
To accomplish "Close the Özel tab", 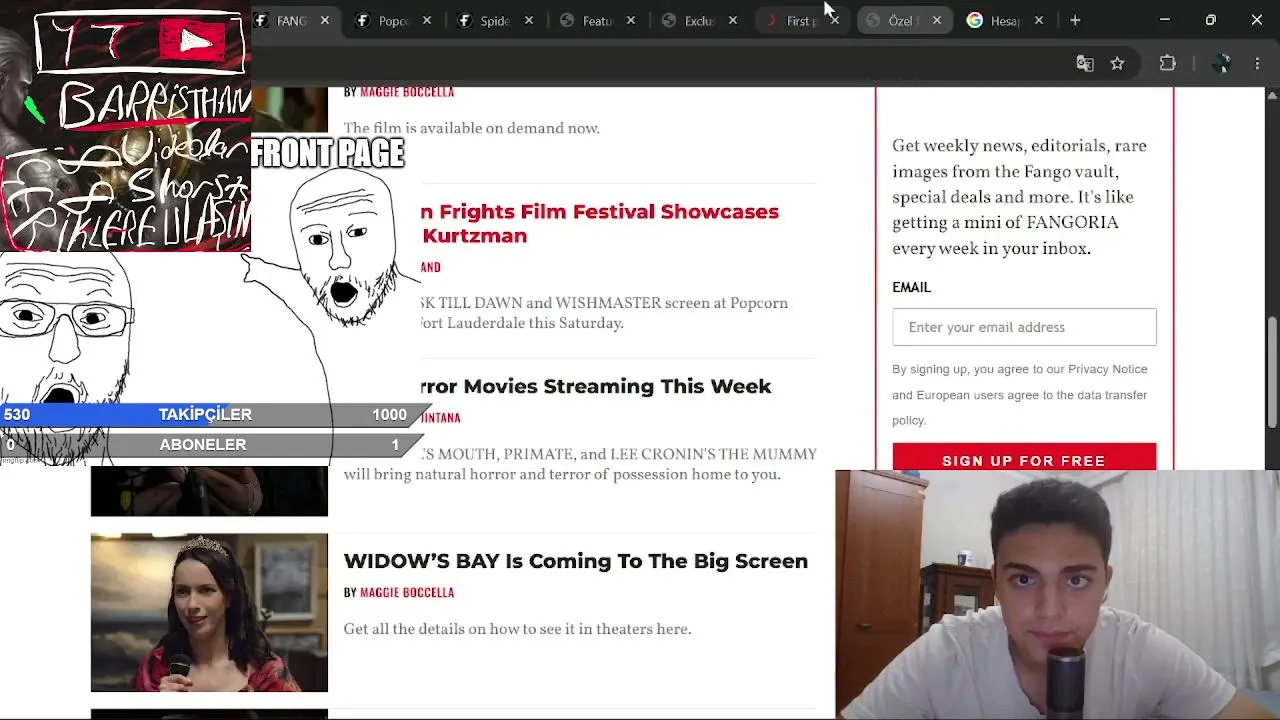I will [x=937, y=20].
